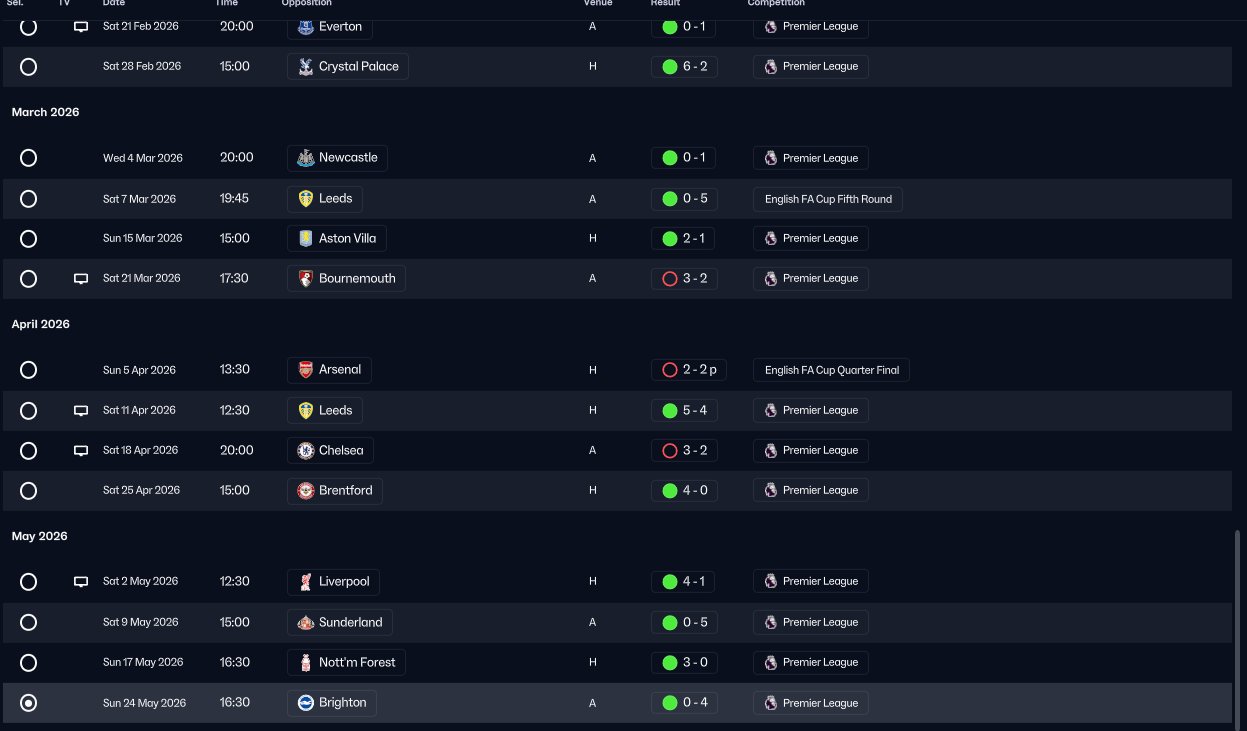Open the Leeds 0 - 5 FA Cup result
Screen dimensions: 1247x731
pyautogui.click(x=683, y=199)
